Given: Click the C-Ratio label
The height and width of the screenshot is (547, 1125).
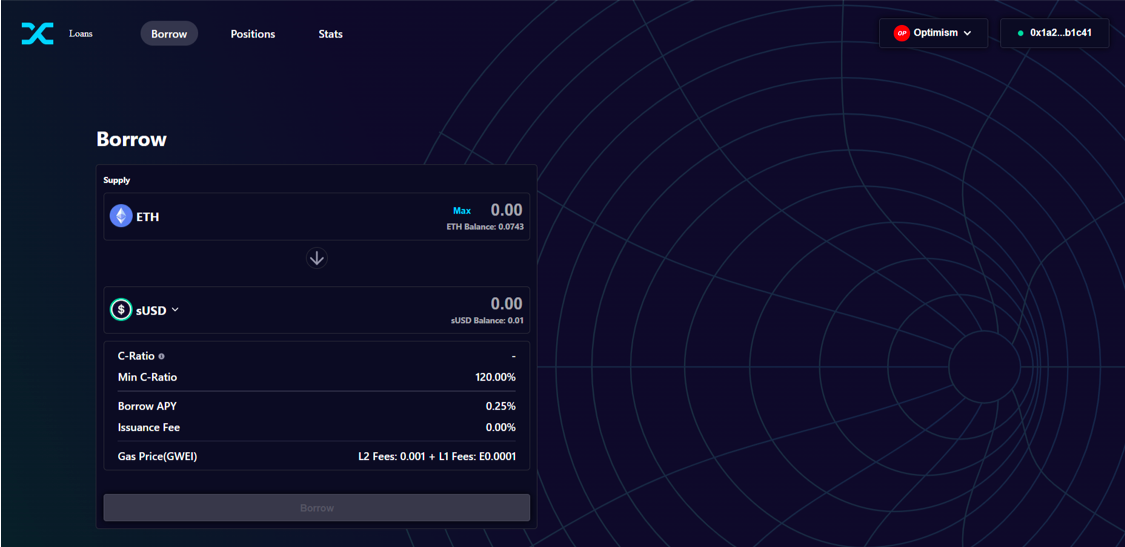Looking at the screenshot, I should [136, 356].
